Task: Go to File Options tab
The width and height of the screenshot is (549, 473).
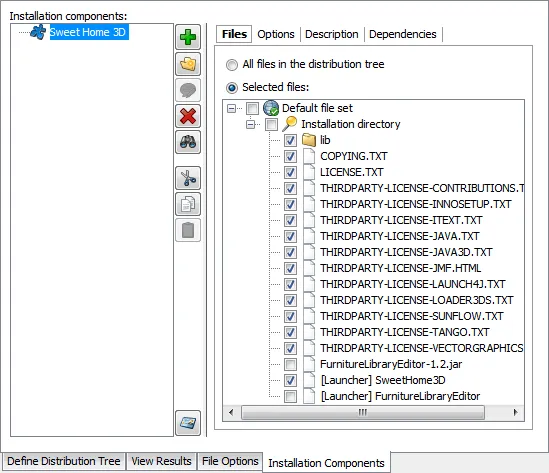Action: click(x=230, y=461)
